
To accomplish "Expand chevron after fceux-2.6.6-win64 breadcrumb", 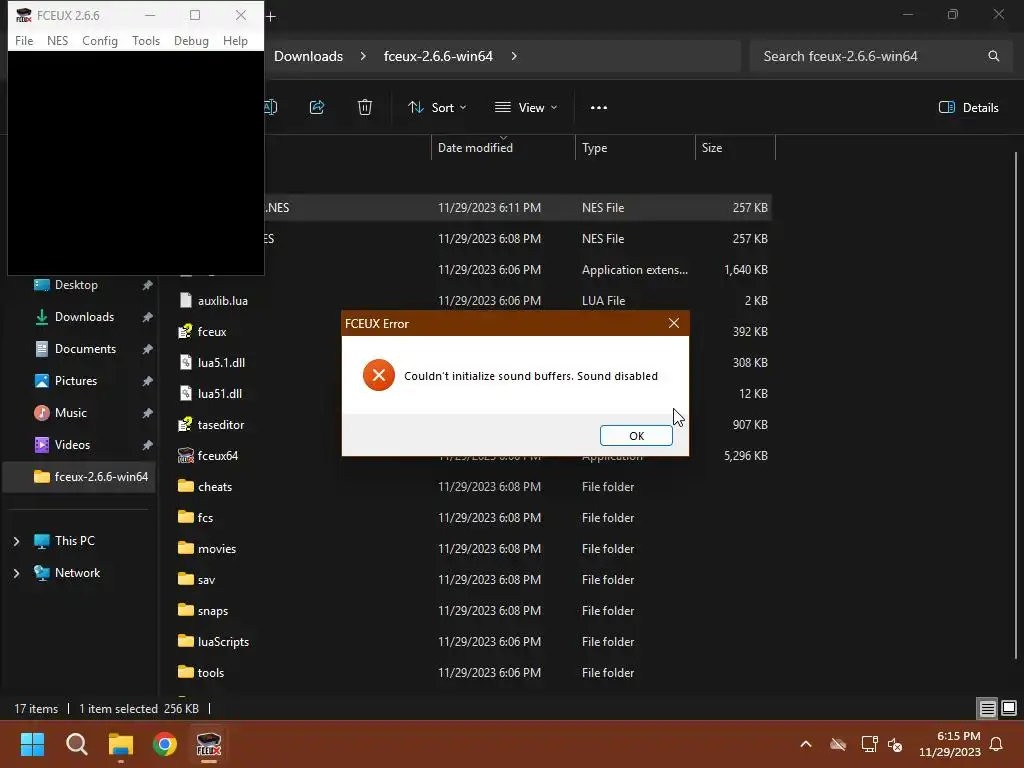I will [514, 56].
